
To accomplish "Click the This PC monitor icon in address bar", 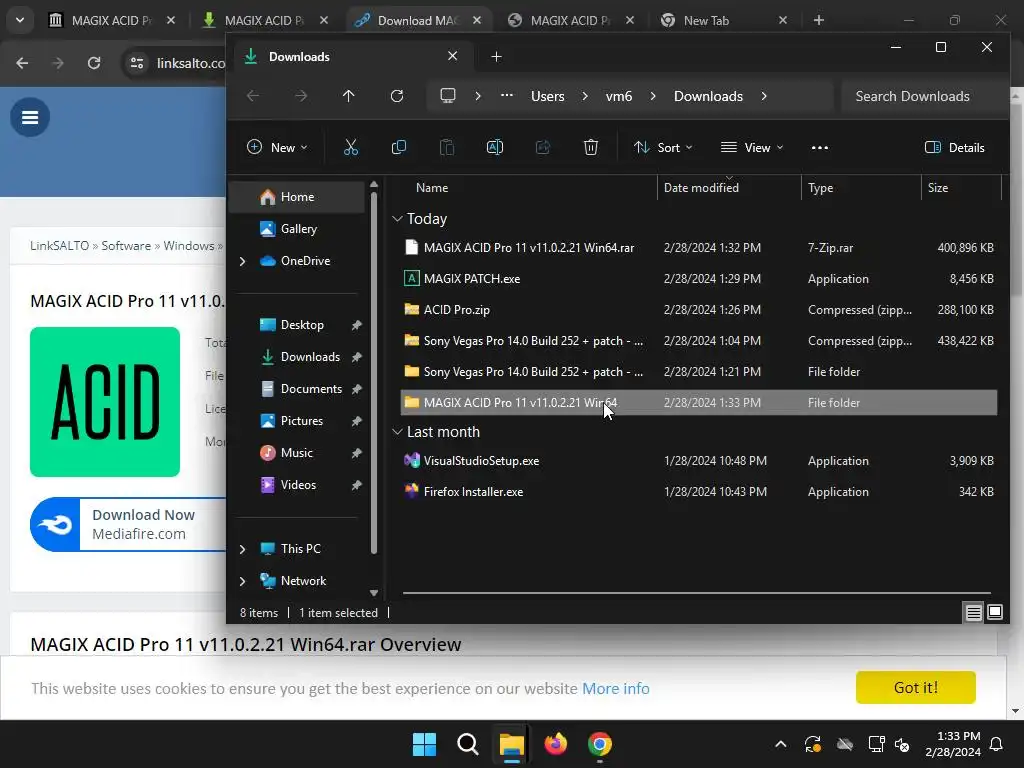I will point(448,96).
